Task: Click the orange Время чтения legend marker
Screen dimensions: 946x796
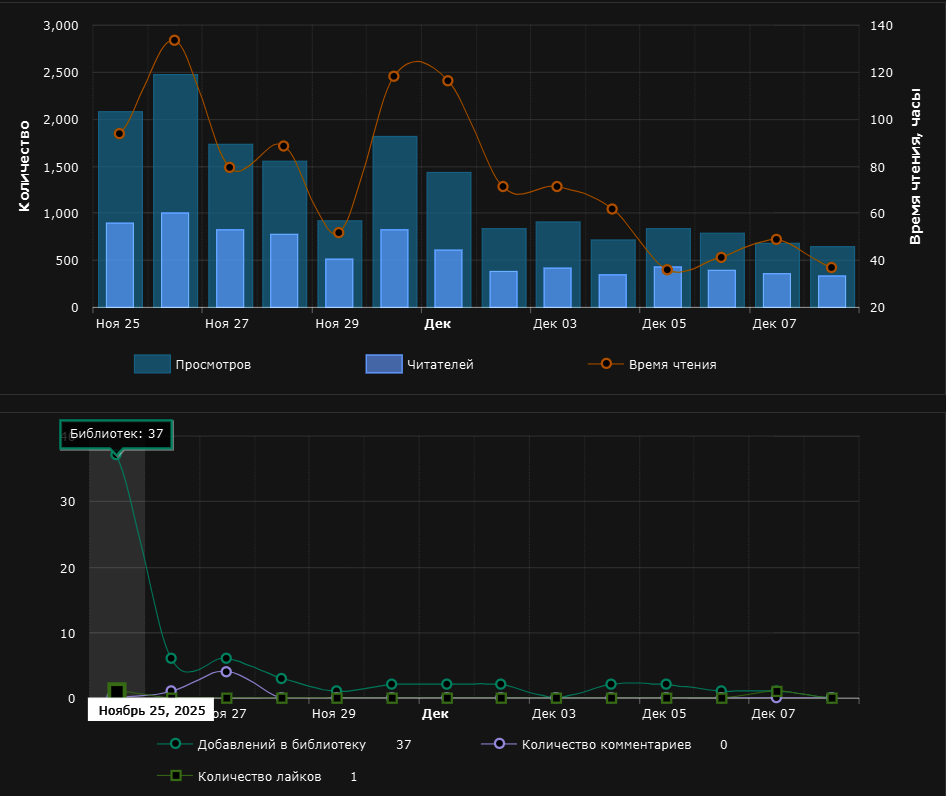Action: point(606,363)
